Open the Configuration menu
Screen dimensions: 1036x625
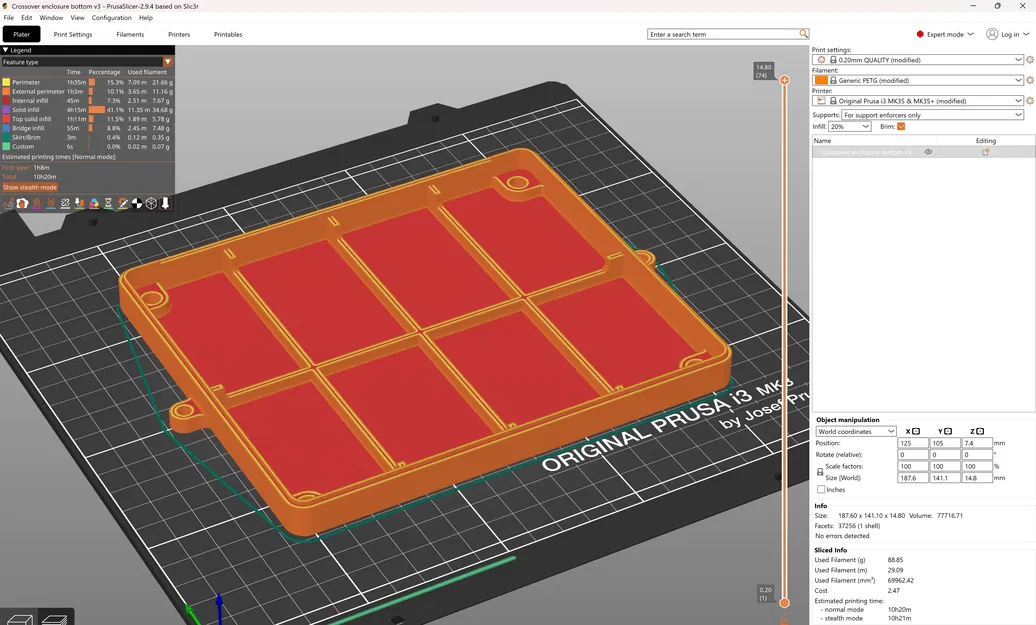pos(111,18)
